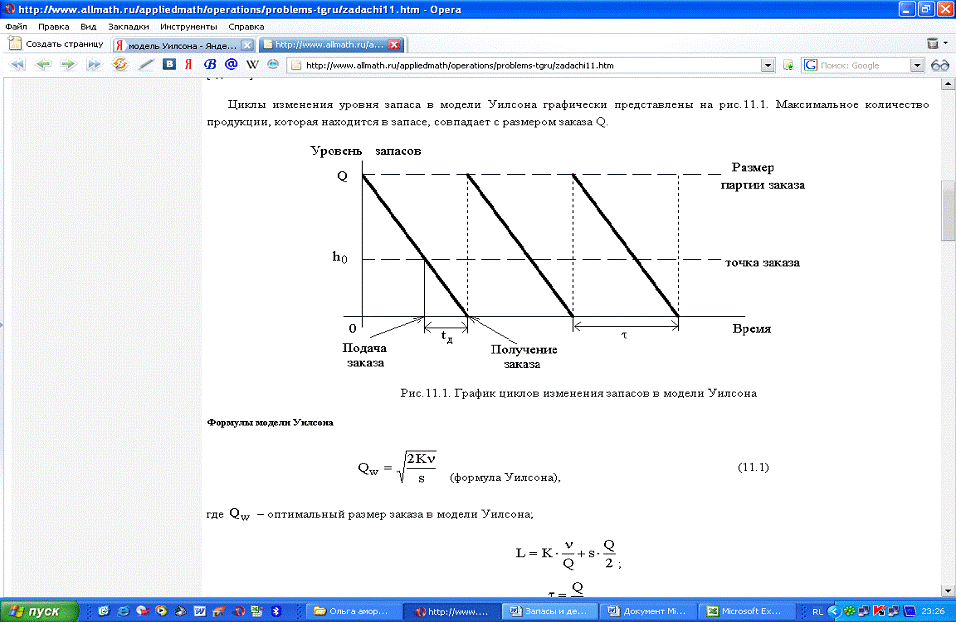Expand the address bar history dropdown
Screen dimensions: 956x622
(x=768, y=65)
